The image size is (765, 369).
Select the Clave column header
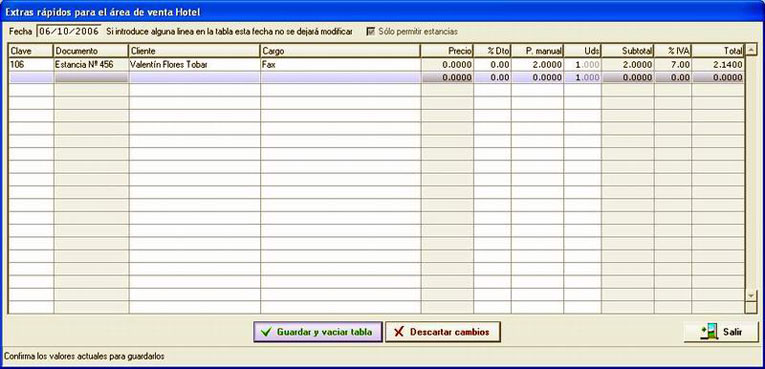tap(31, 51)
